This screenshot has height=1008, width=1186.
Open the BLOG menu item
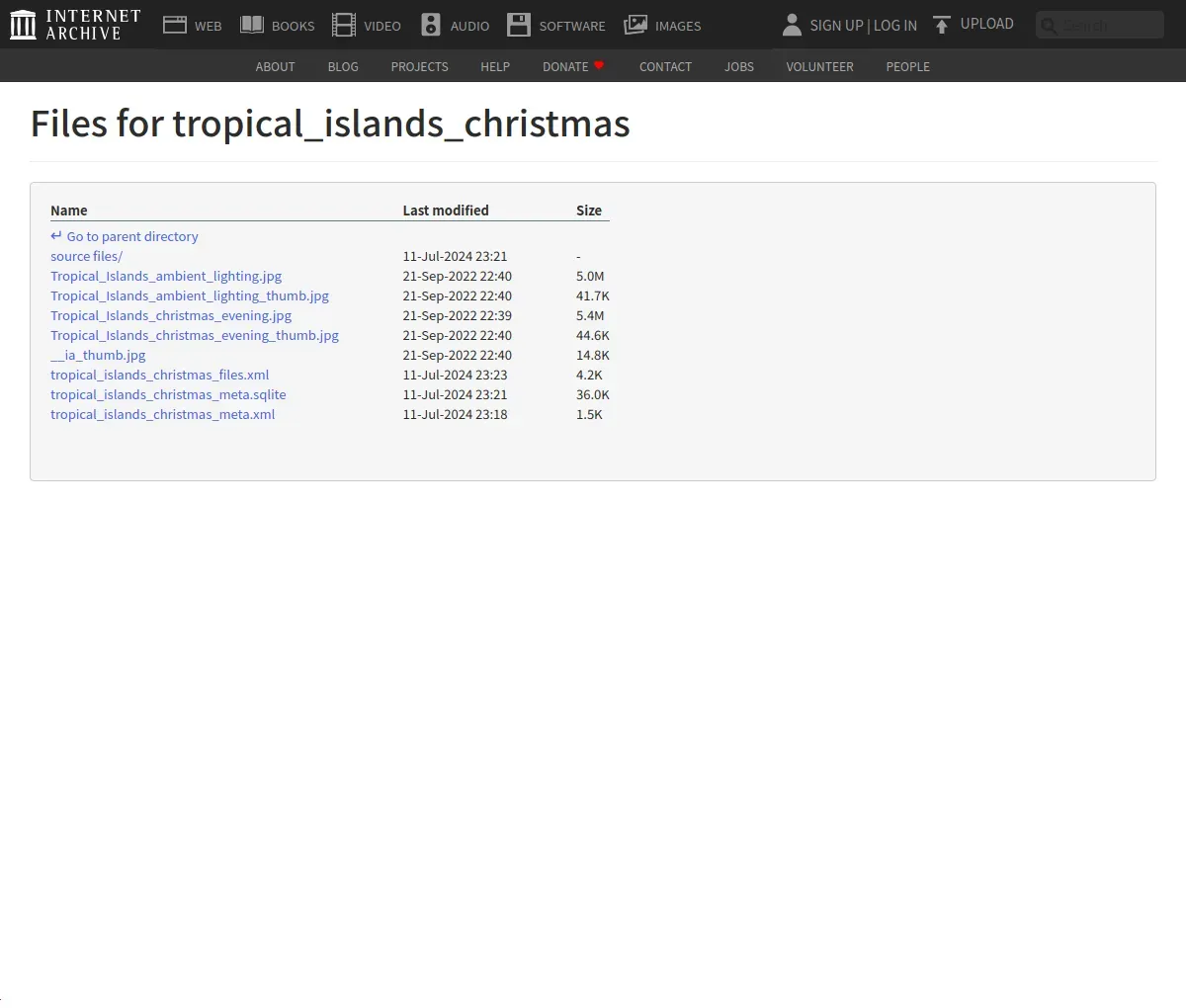[343, 66]
